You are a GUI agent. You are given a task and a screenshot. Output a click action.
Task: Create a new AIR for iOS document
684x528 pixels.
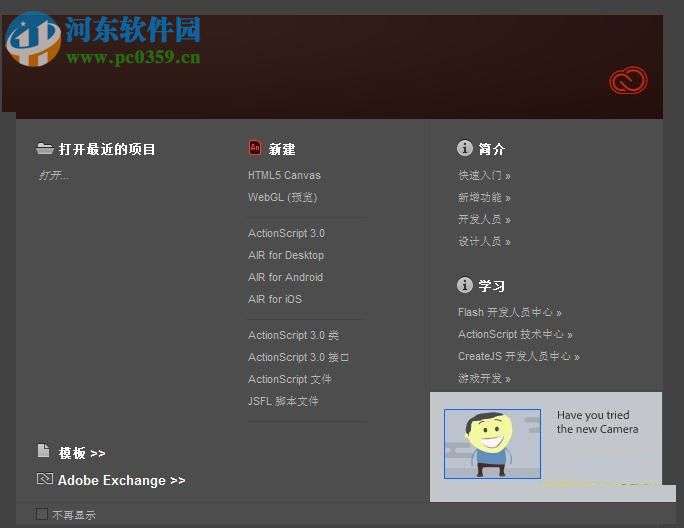(x=275, y=299)
